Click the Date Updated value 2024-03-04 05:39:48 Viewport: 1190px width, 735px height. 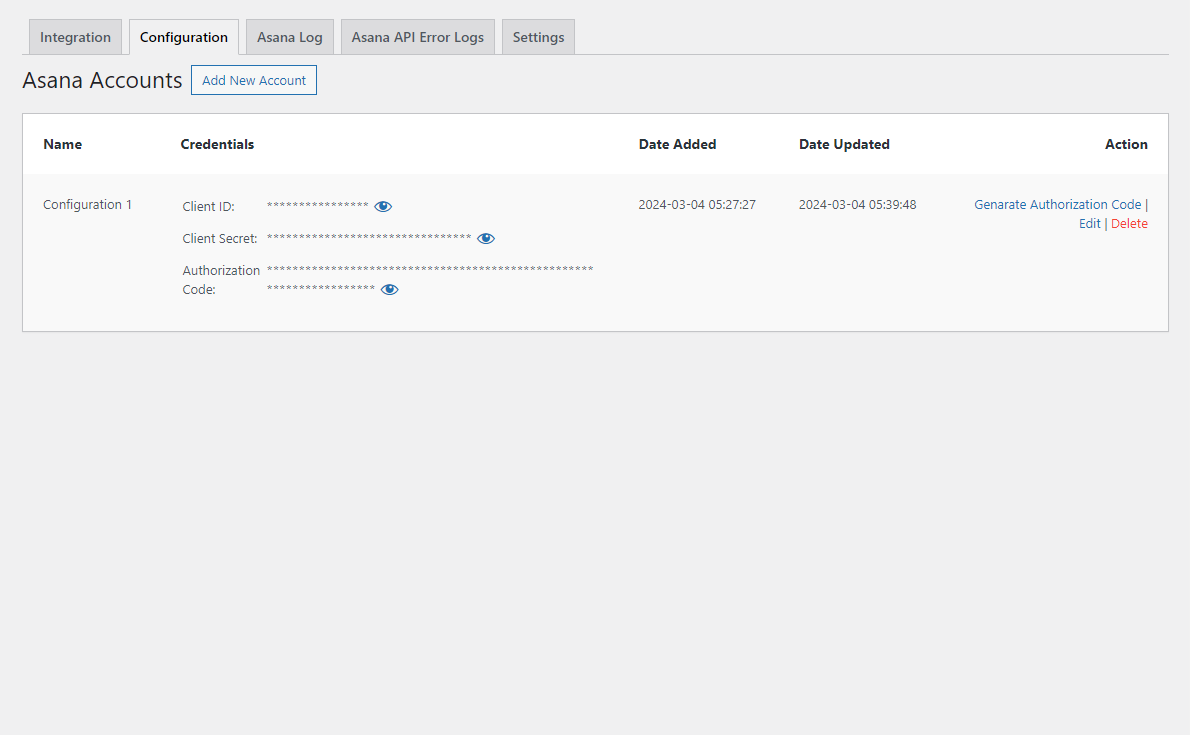click(858, 205)
